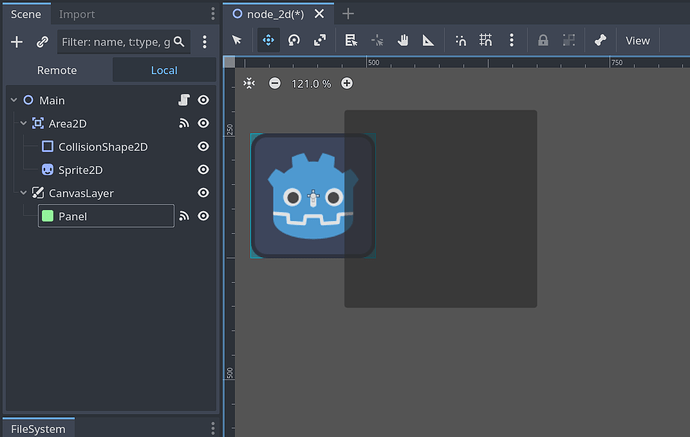Screen dimensions: 690x437
Task: Add a new child node
Action: coord(17,42)
